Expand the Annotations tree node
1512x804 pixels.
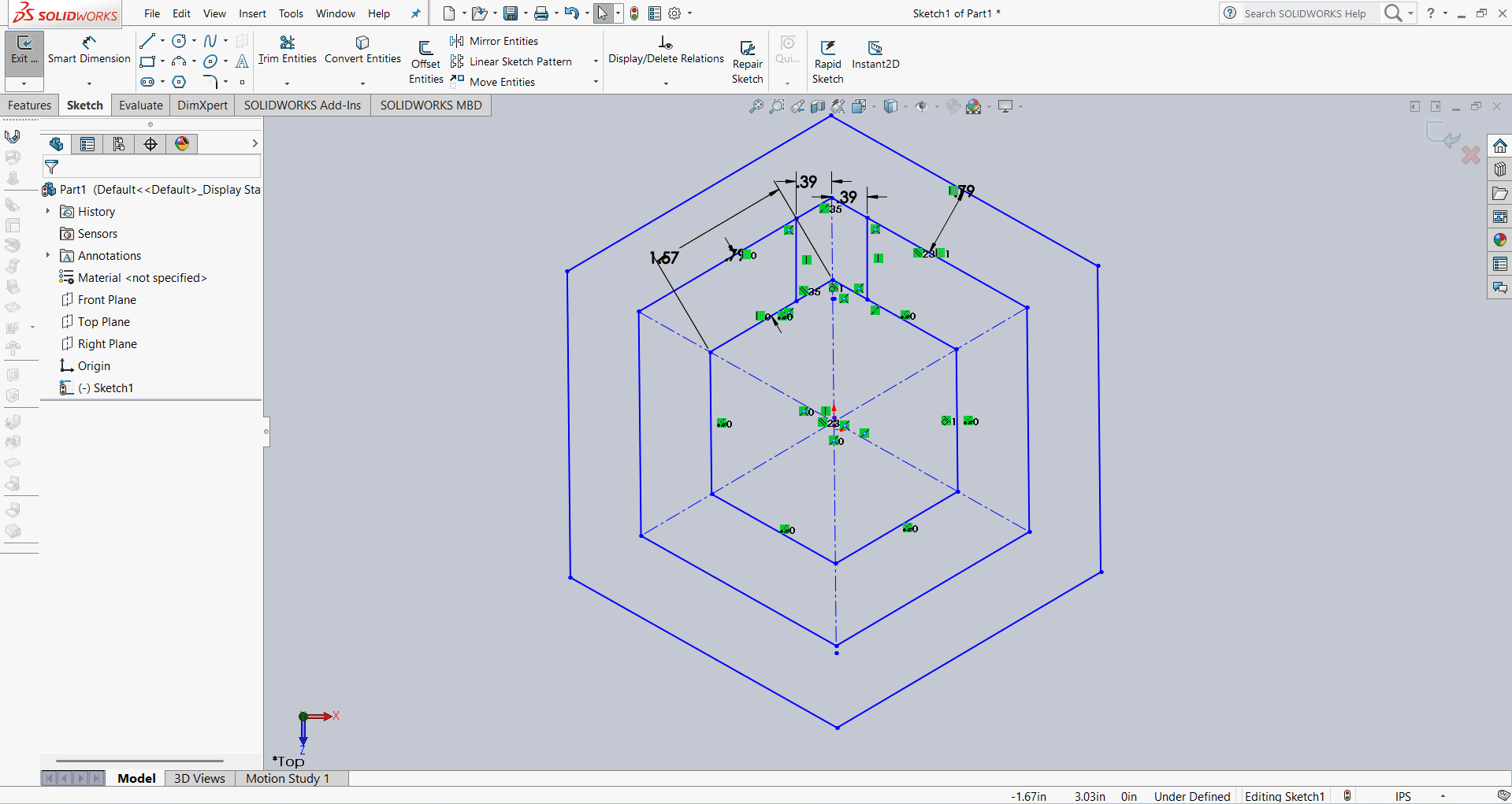click(x=48, y=255)
